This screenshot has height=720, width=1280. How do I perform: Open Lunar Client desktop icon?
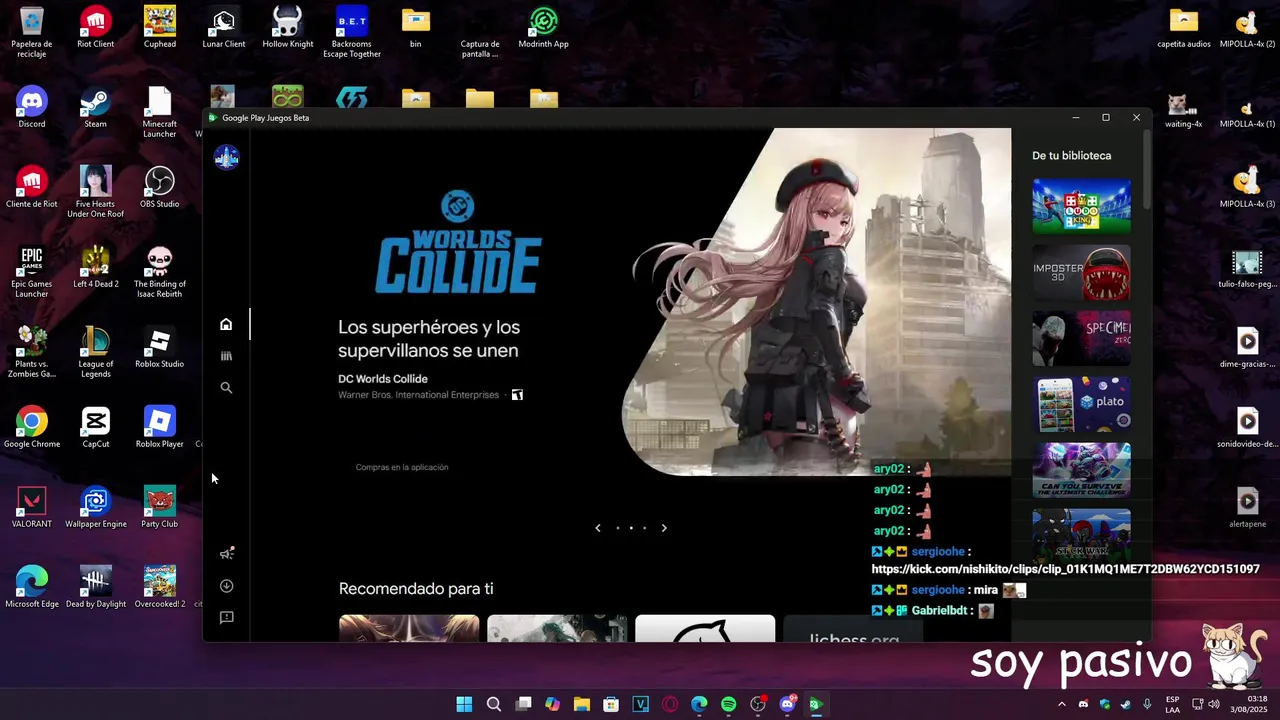tap(224, 28)
